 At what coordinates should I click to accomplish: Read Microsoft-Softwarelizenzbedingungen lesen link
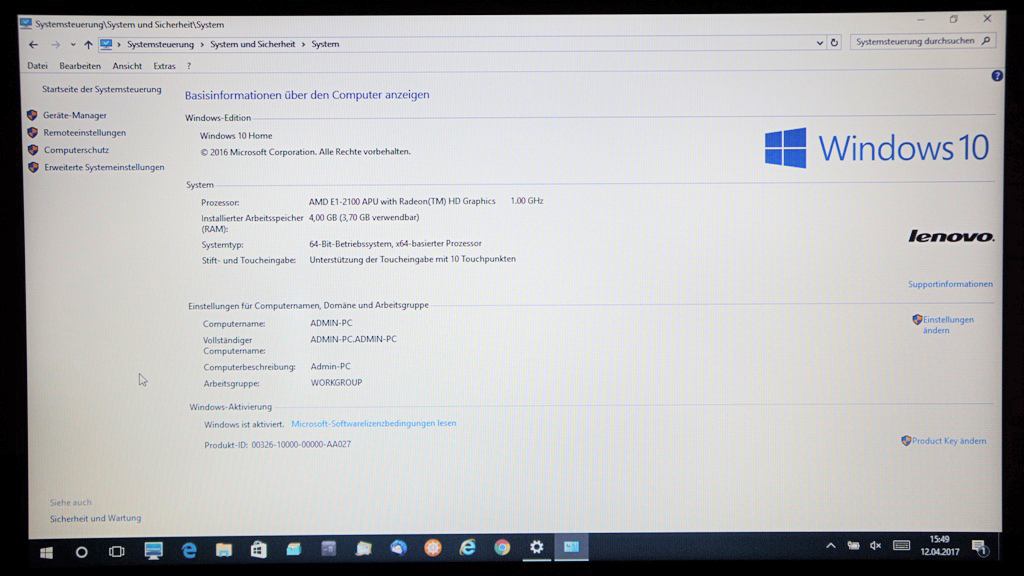coord(374,423)
